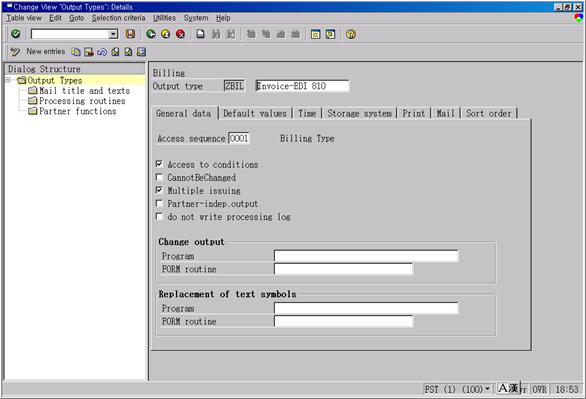Image resolution: width=586 pixels, height=399 pixels.
Task: Open status bar system info dropdown arrow
Action: pyautogui.click(x=487, y=389)
